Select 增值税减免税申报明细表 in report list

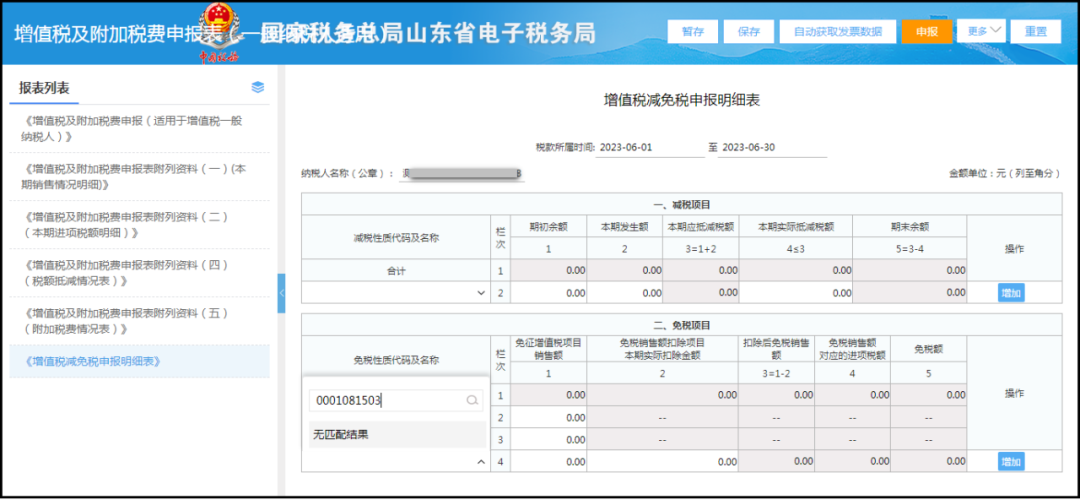click(139, 361)
